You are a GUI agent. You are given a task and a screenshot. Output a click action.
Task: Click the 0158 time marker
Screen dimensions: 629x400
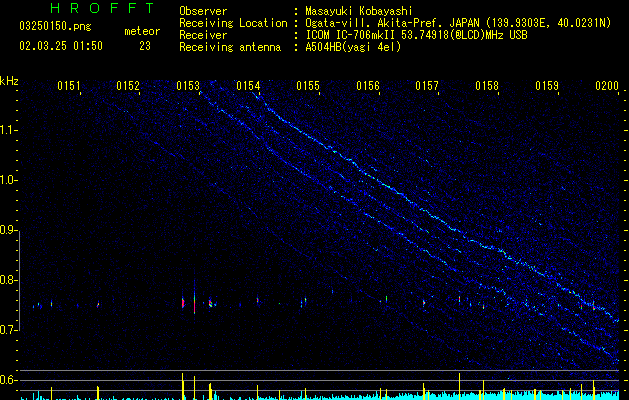point(487,86)
